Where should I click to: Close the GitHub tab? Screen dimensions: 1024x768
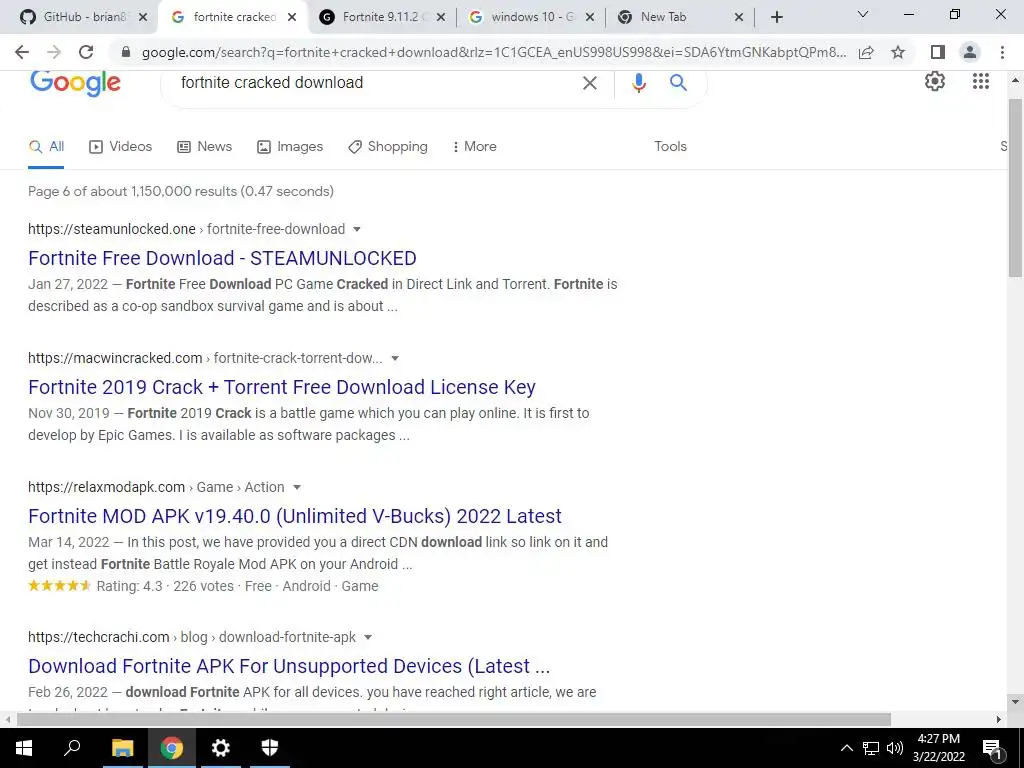tap(143, 17)
